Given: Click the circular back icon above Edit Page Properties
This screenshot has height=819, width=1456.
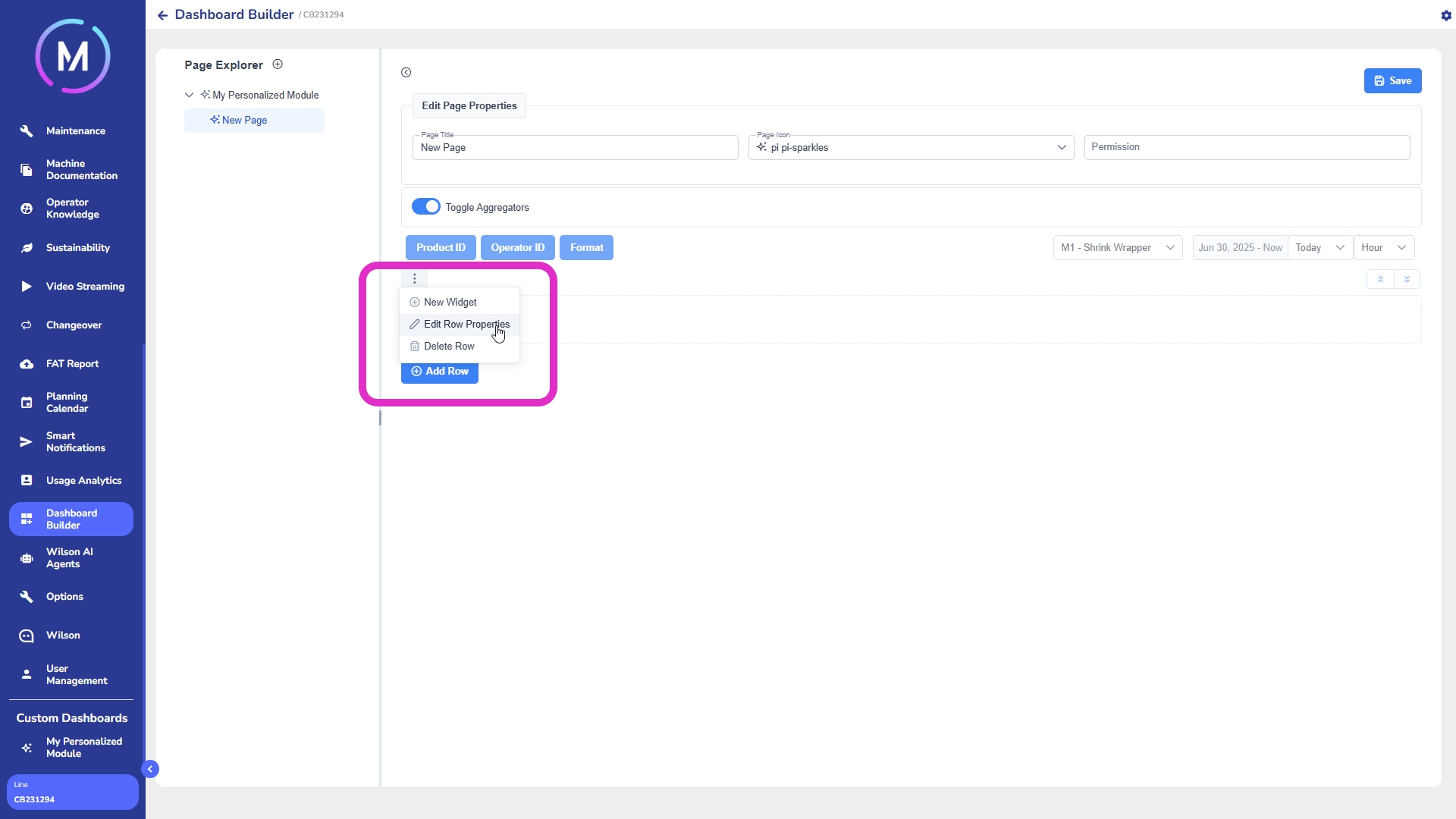Looking at the screenshot, I should [x=406, y=73].
